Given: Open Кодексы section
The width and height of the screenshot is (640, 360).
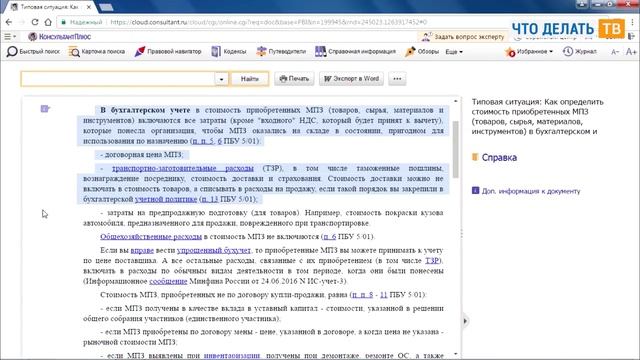Looking at the screenshot, I should click(x=229, y=51).
